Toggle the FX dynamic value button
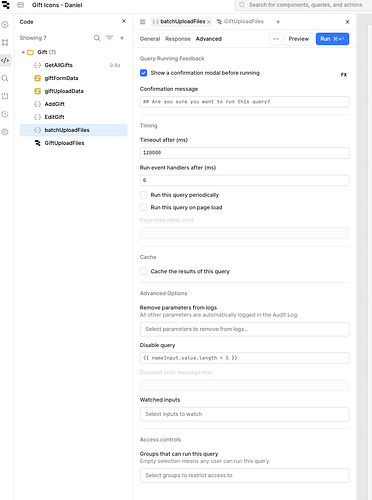The image size is (372, 500). (x=344, y=75)
